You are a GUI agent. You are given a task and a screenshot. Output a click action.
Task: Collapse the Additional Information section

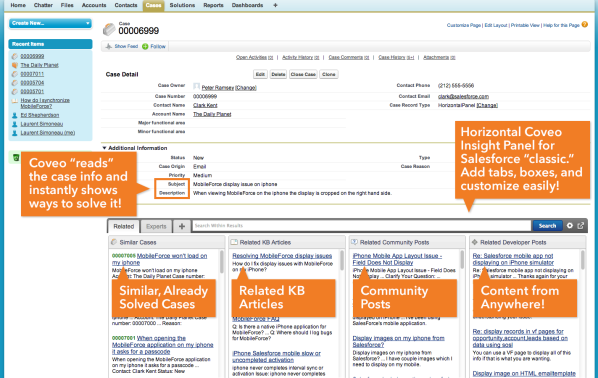pos(104,148)
